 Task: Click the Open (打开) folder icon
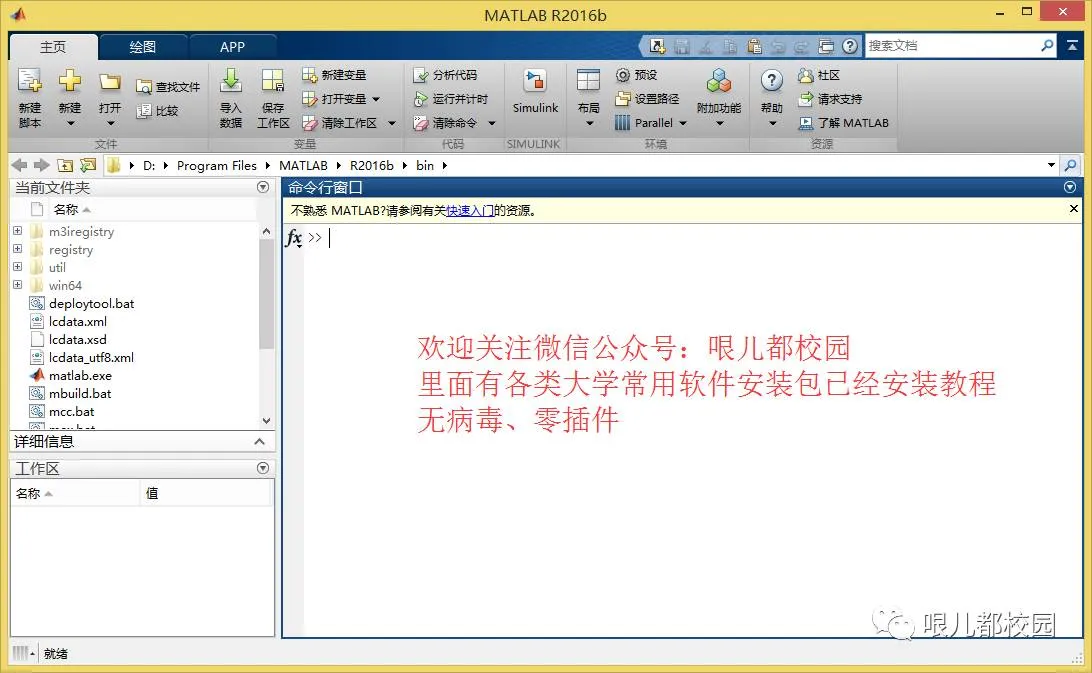[109, 82]
